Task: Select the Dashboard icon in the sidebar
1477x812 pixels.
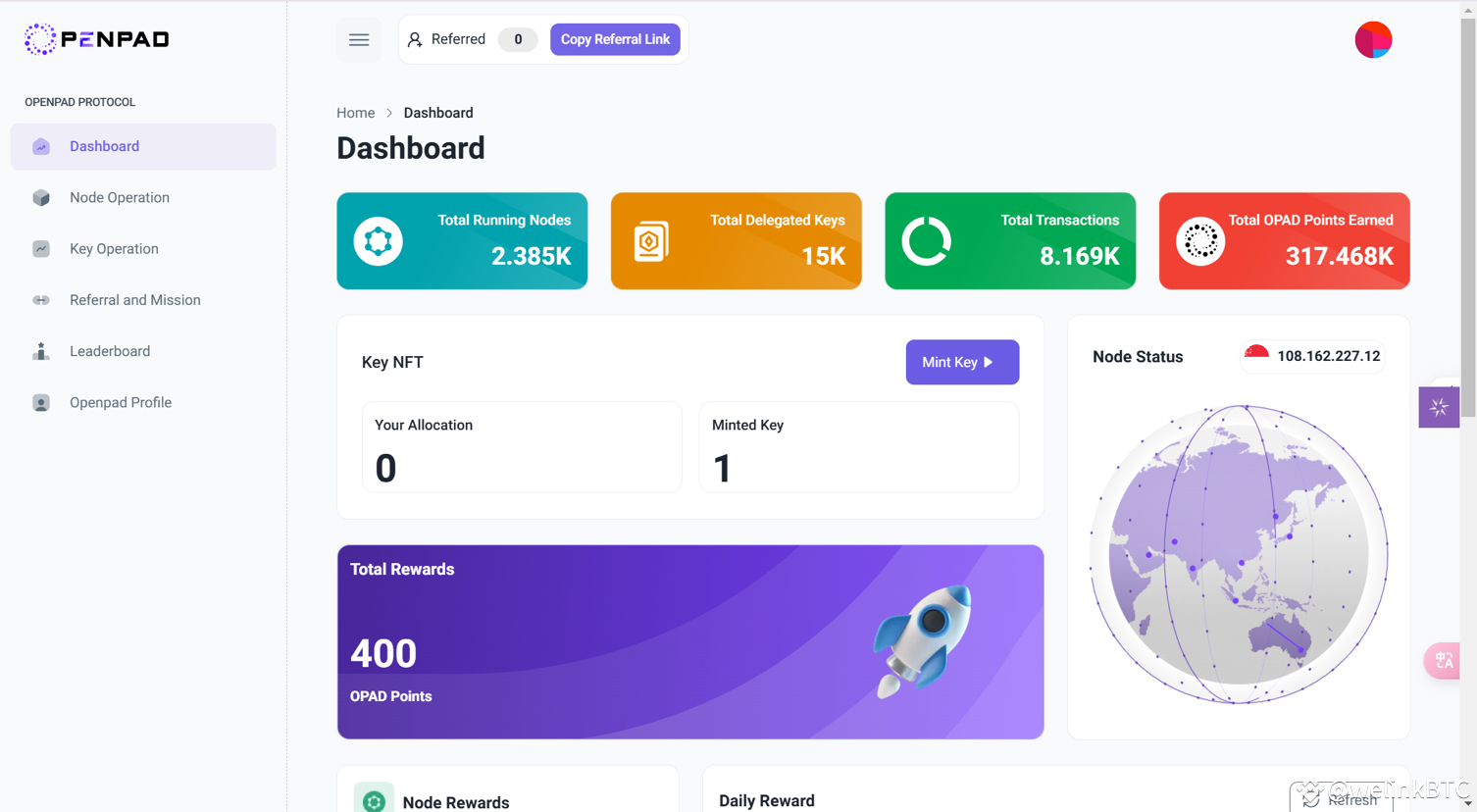Action: [x=40, y=145]
